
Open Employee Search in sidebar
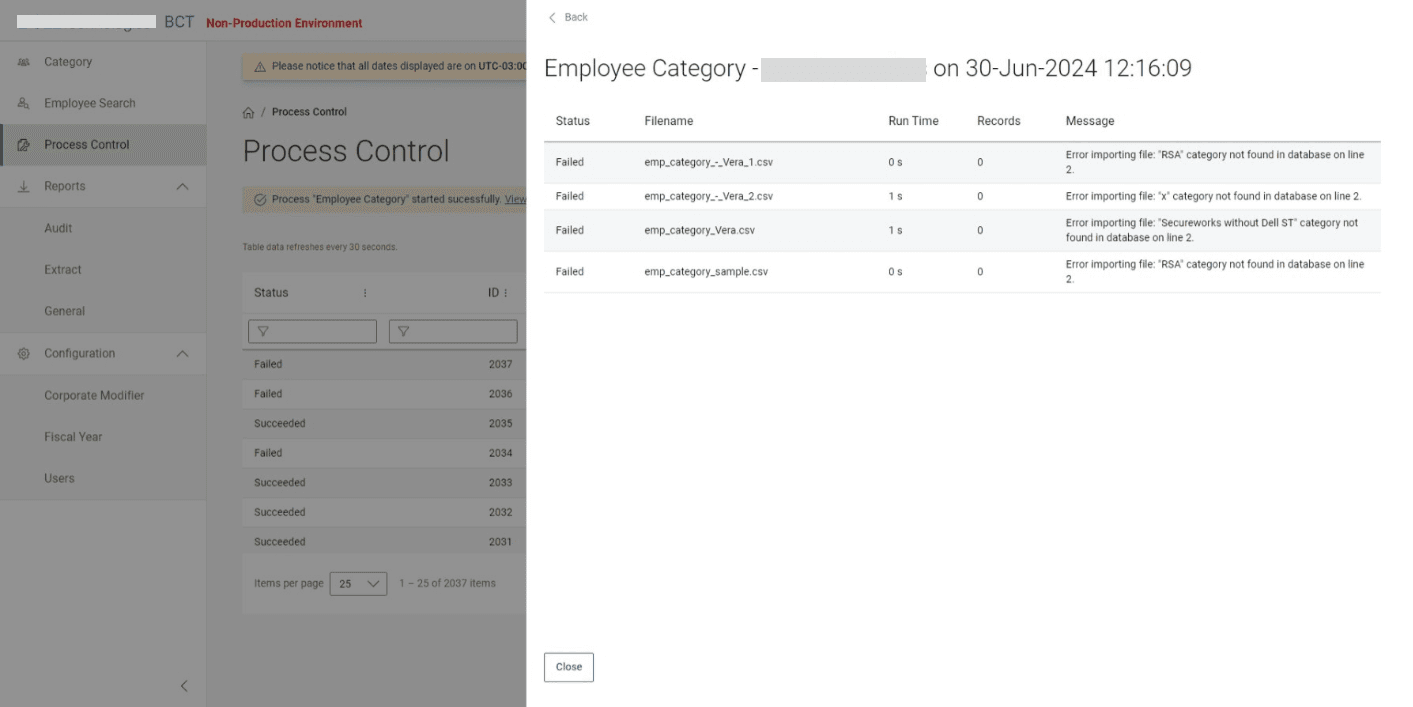click(103, 103)
